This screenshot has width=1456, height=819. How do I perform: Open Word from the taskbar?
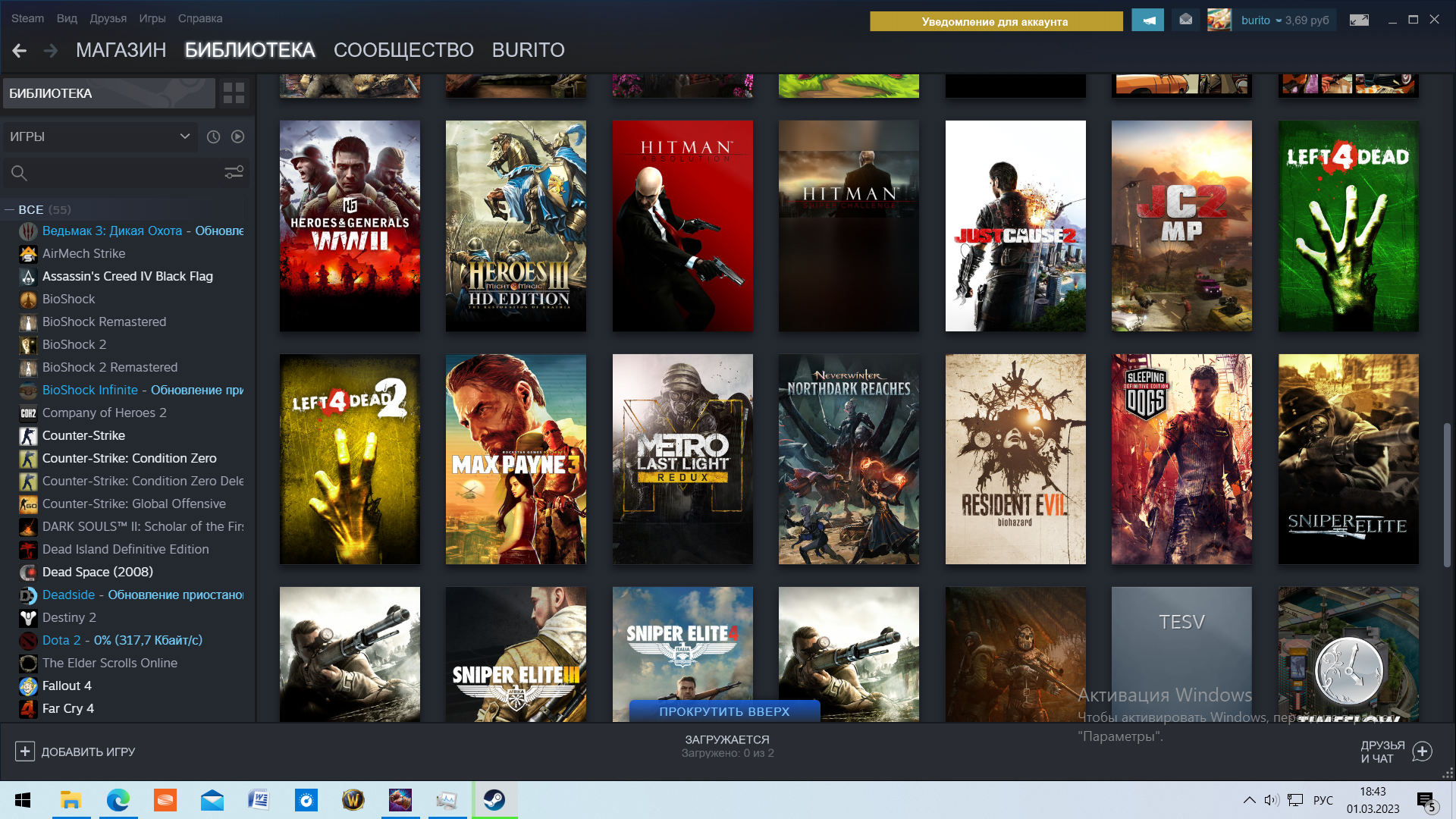point(259,800)
